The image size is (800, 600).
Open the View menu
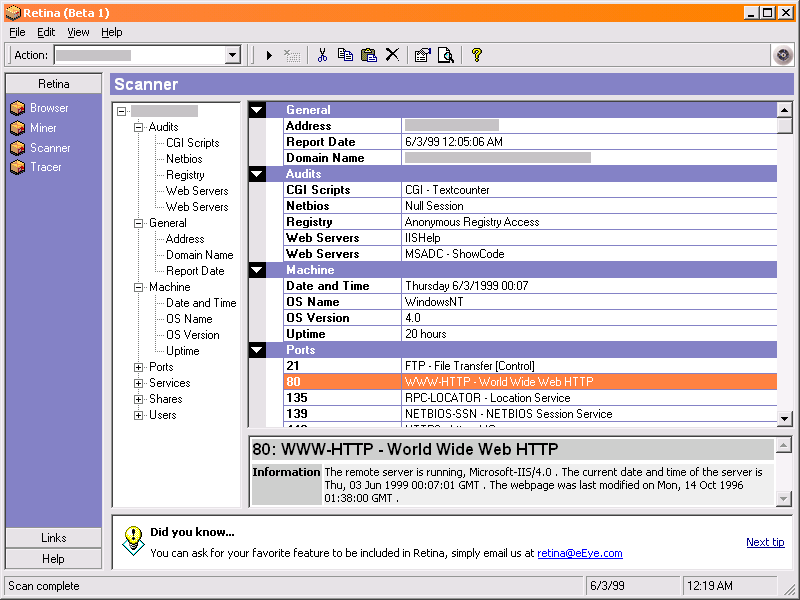(78, 32)
